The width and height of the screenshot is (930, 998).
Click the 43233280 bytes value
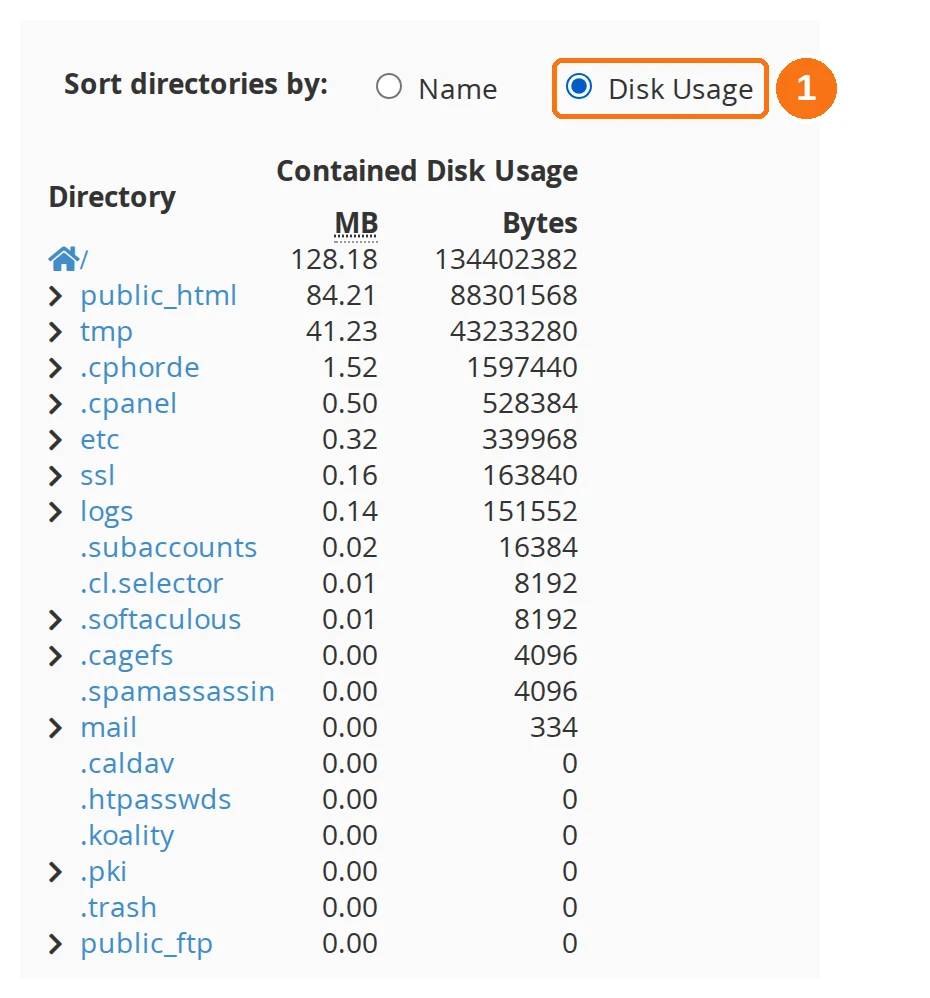514,332
